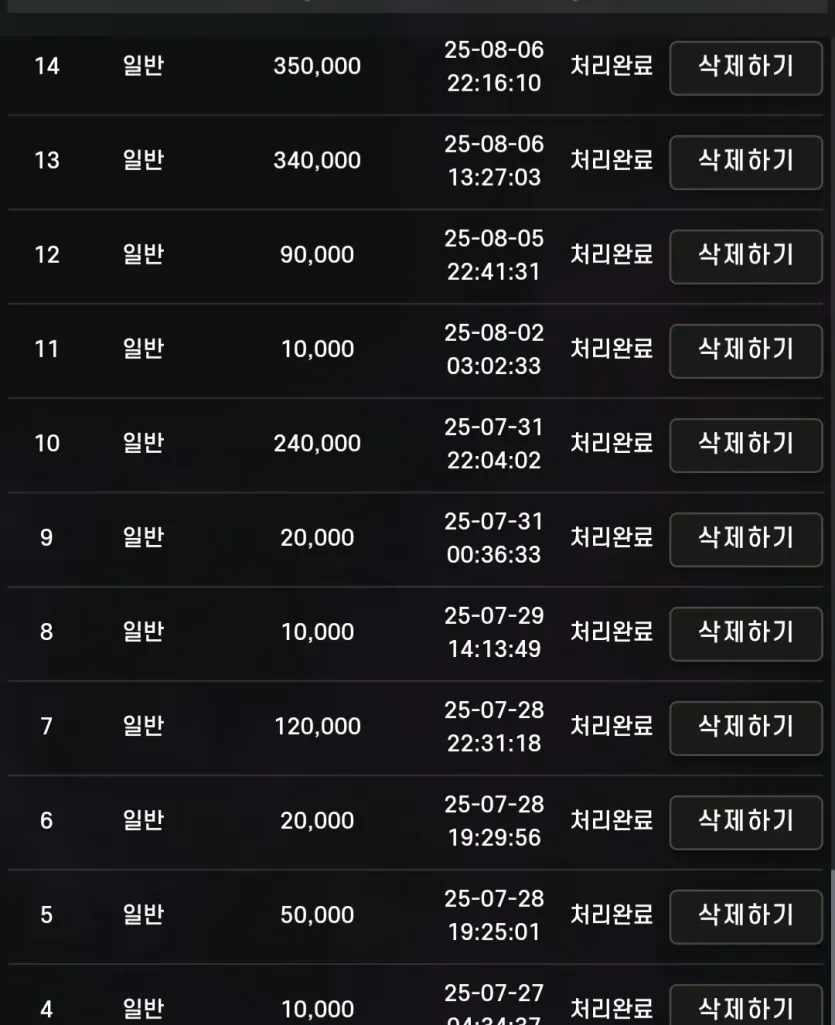The width and height of the screenshot is (835, 1025).
Task: Select the 처리완료 status in row 6
Action: 611,820
